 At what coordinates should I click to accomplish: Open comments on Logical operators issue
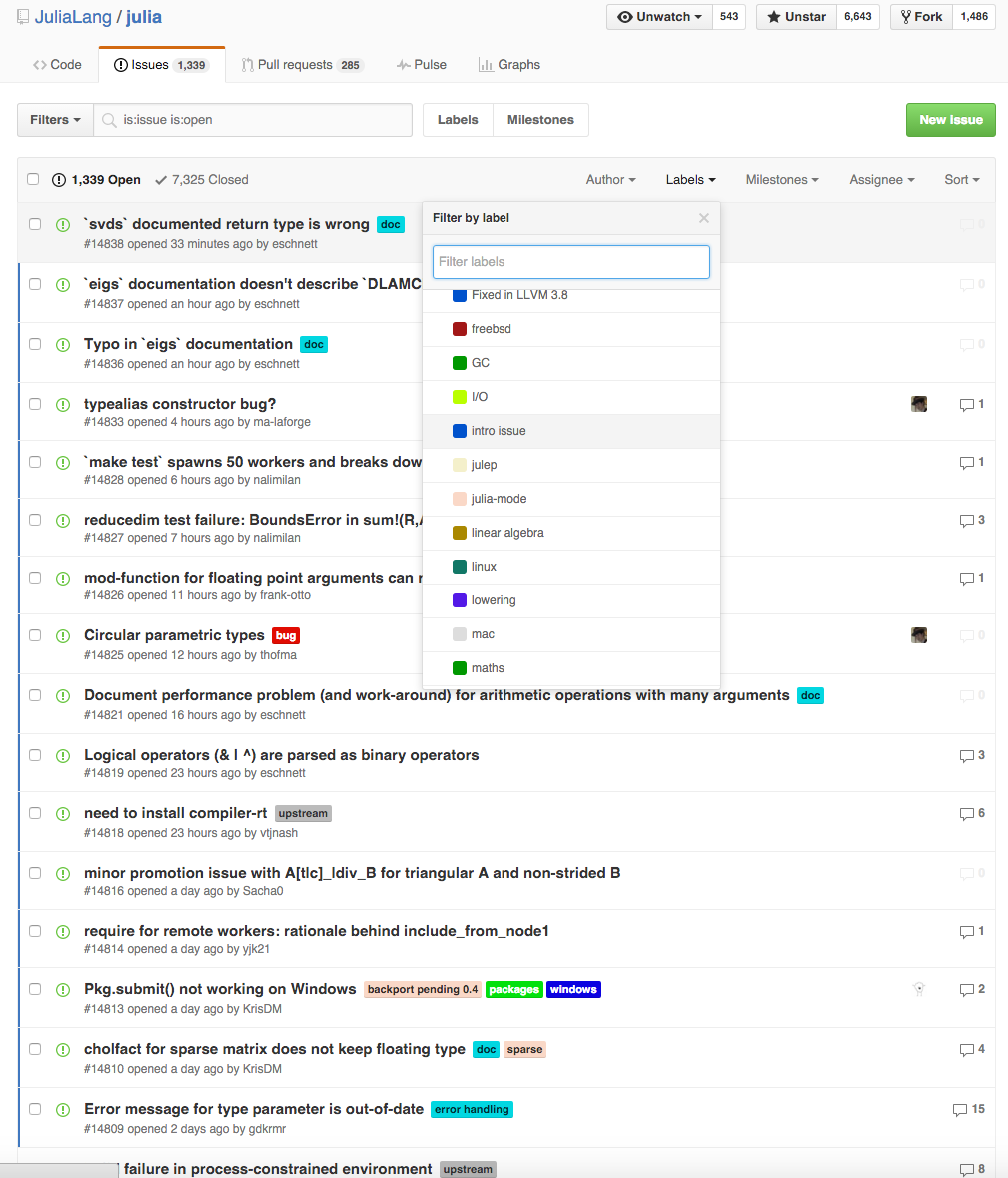(x=972, y=755)
